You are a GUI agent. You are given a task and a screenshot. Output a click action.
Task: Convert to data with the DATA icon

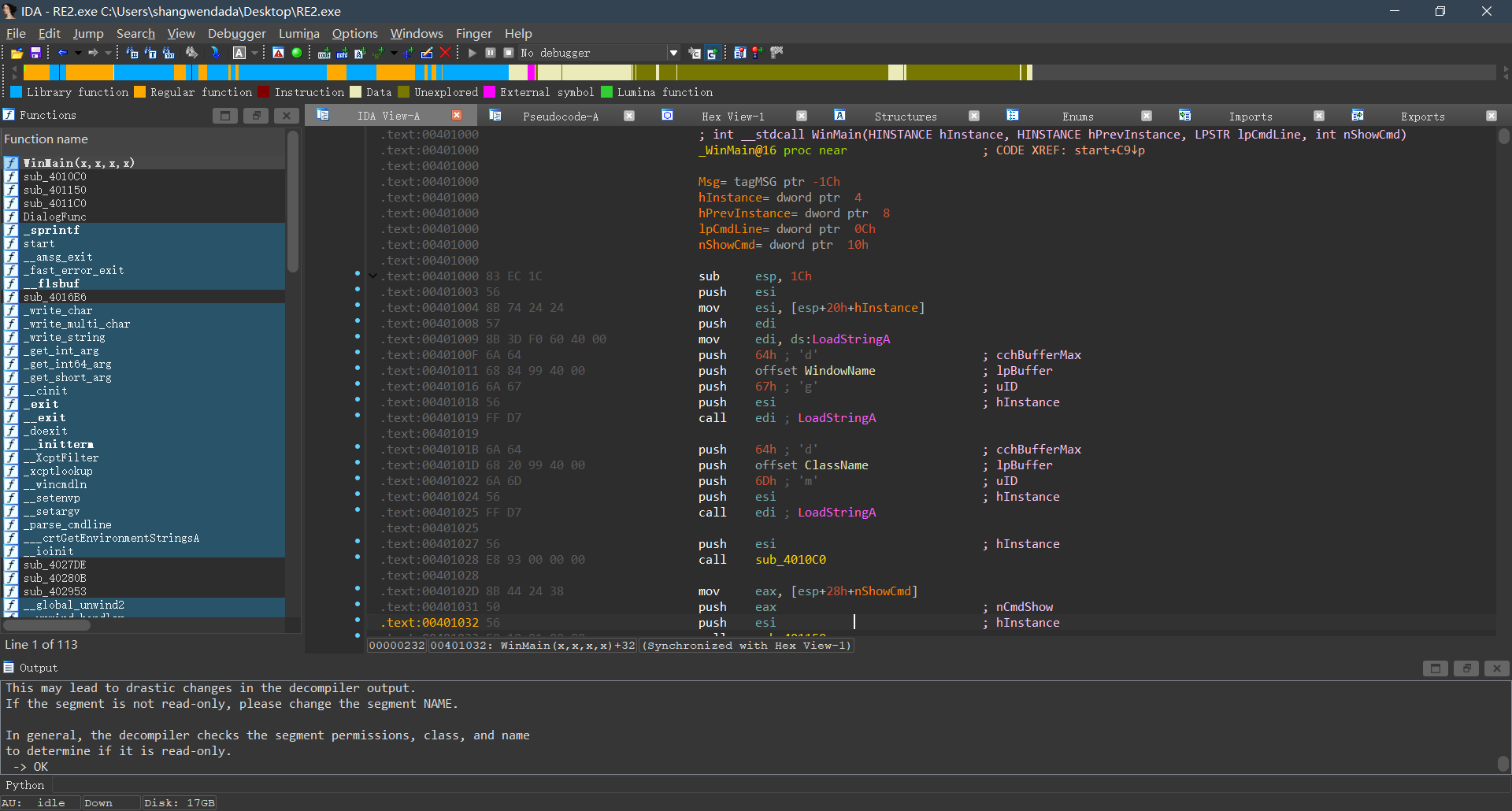[342, 53]
